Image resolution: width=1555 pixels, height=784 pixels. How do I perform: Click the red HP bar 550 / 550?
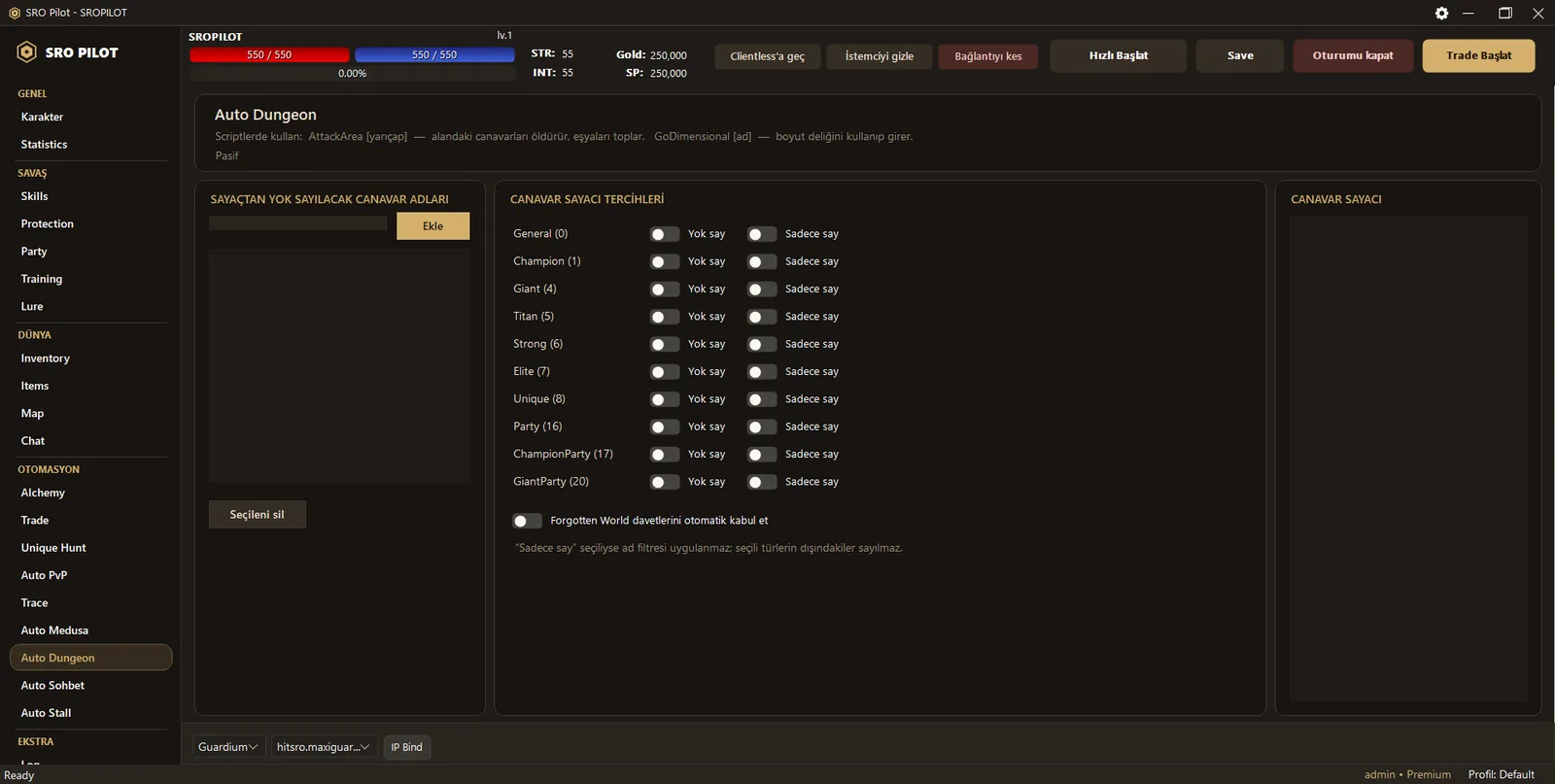click(269, 54)
